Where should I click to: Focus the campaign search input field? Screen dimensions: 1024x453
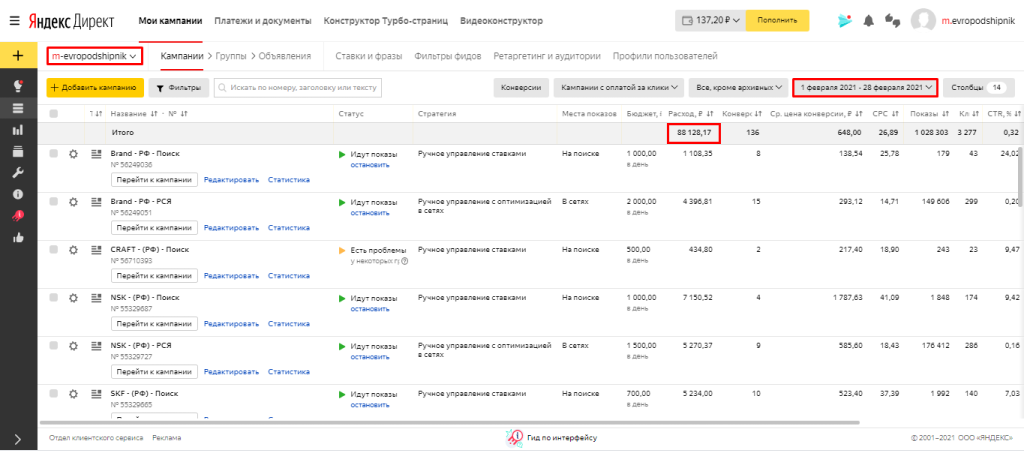(297, 87)
